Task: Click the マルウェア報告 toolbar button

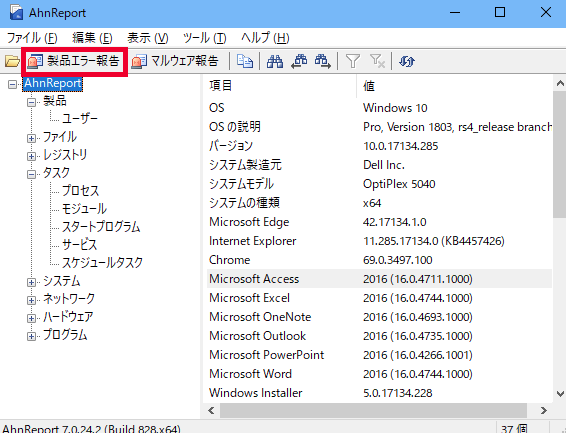Action: click(x=175, y=61)
